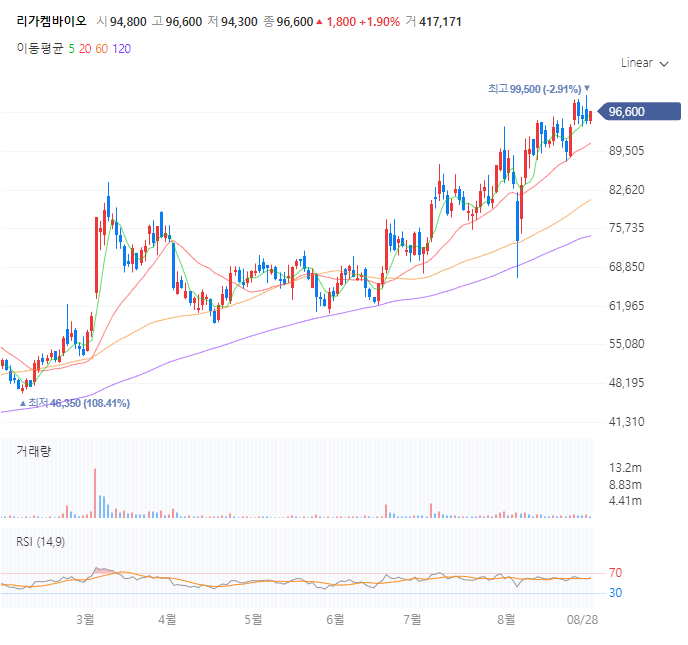Click the 8.83m volume axis label
The width and height of the screenshot is (688, 645).
pyautogui.click(x=625, y=484)
